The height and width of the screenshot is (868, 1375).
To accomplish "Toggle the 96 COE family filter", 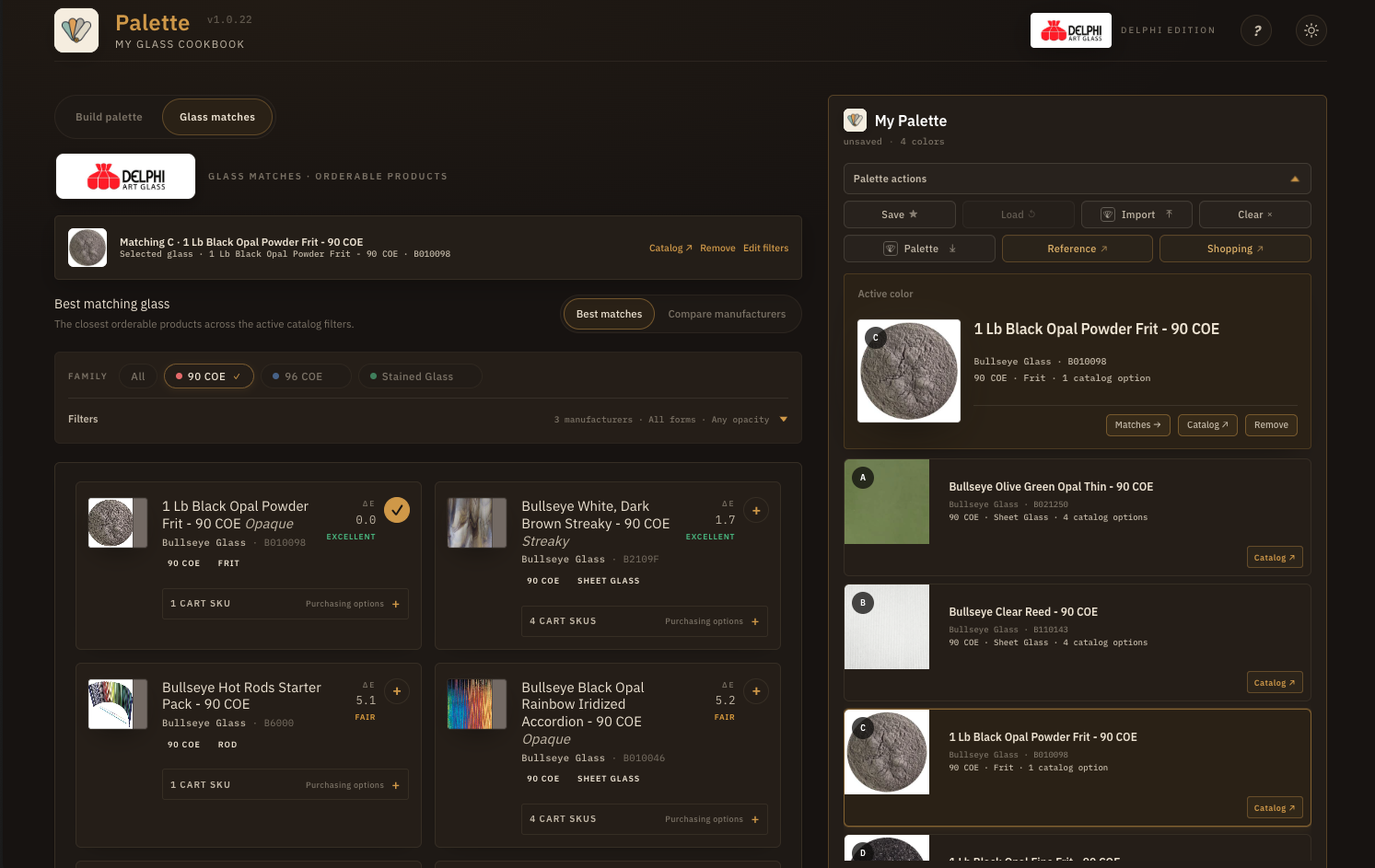I will coord(305,376).
